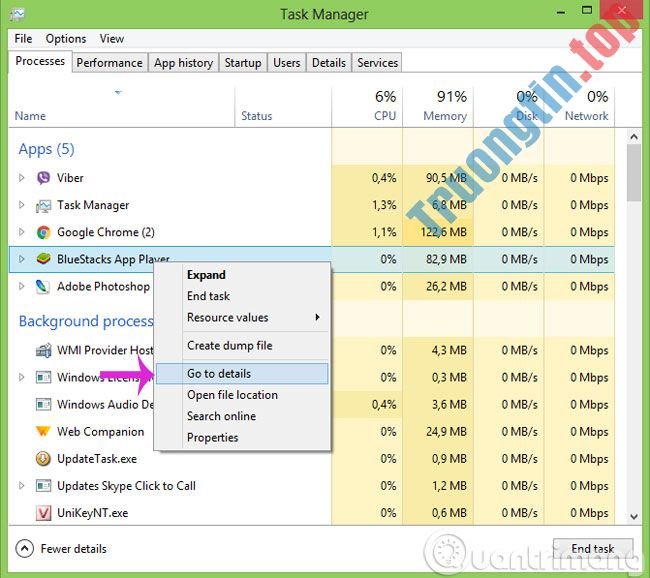Click the Windows License process icon

pos(43,377)
